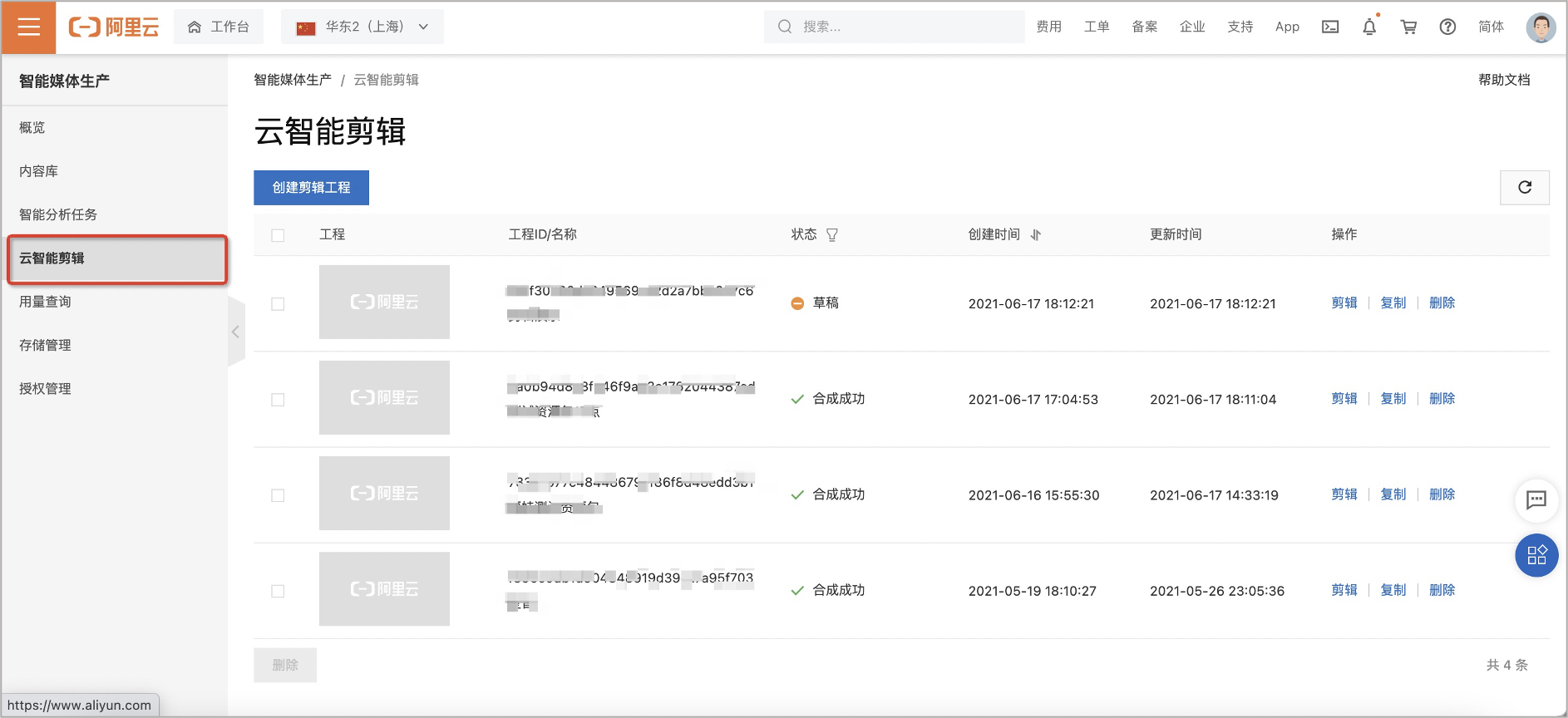Click 删除 for row updated 2021-05-26
This screenshot has height=718, width=1568.
pyautogui.click(x=1442, y=590)
